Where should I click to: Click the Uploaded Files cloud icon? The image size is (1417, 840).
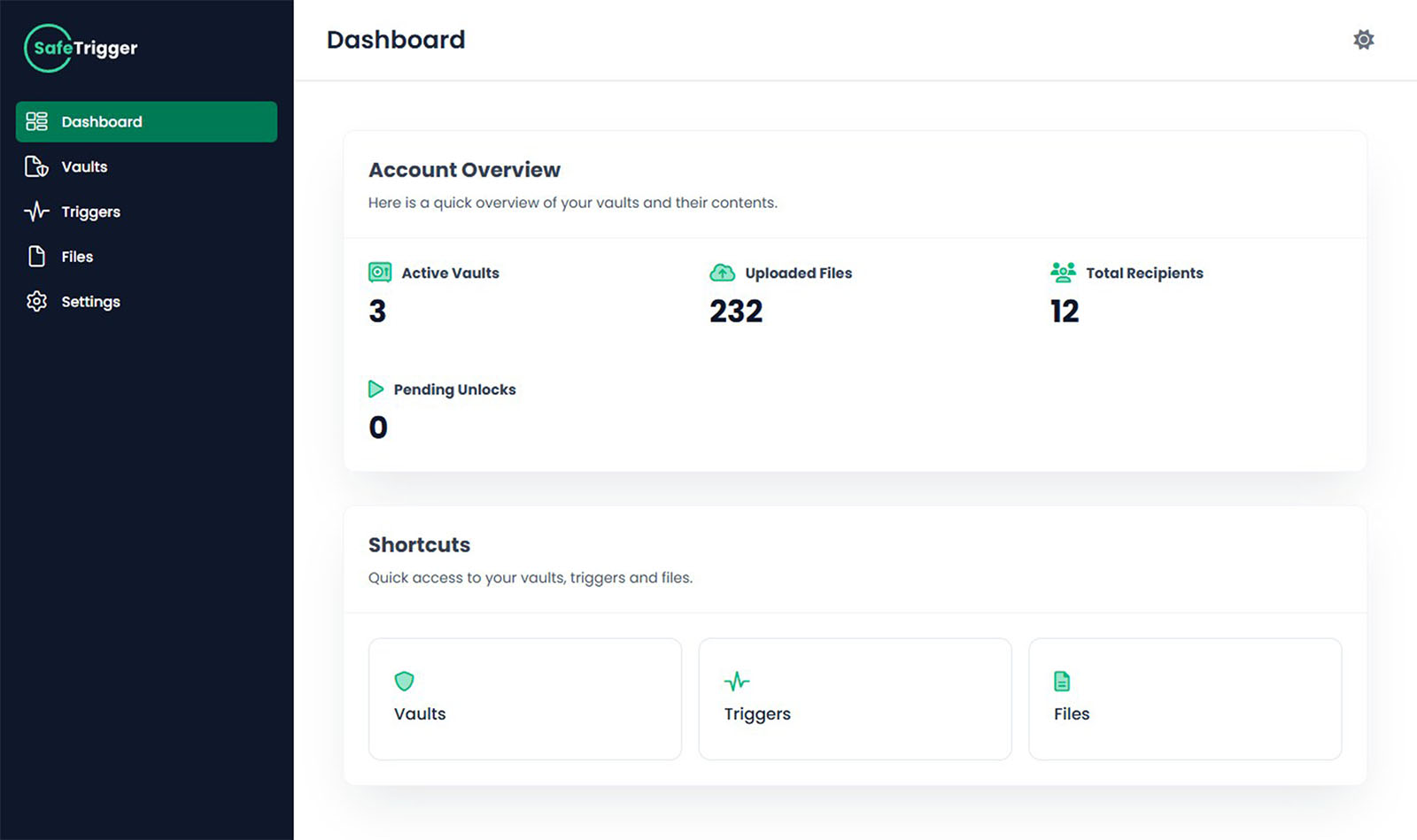point(723,273)
